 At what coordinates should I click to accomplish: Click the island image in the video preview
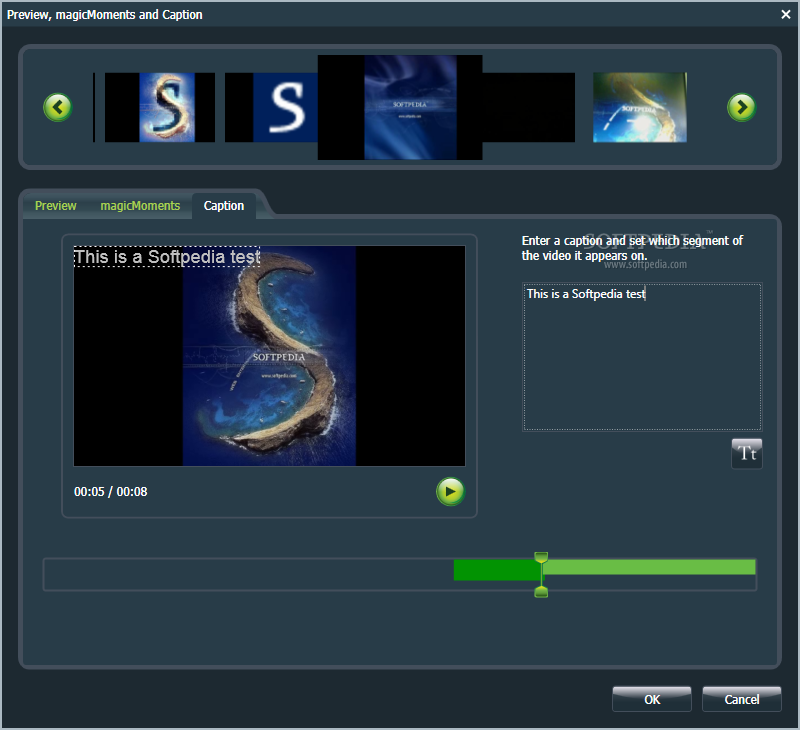[269, 356]
